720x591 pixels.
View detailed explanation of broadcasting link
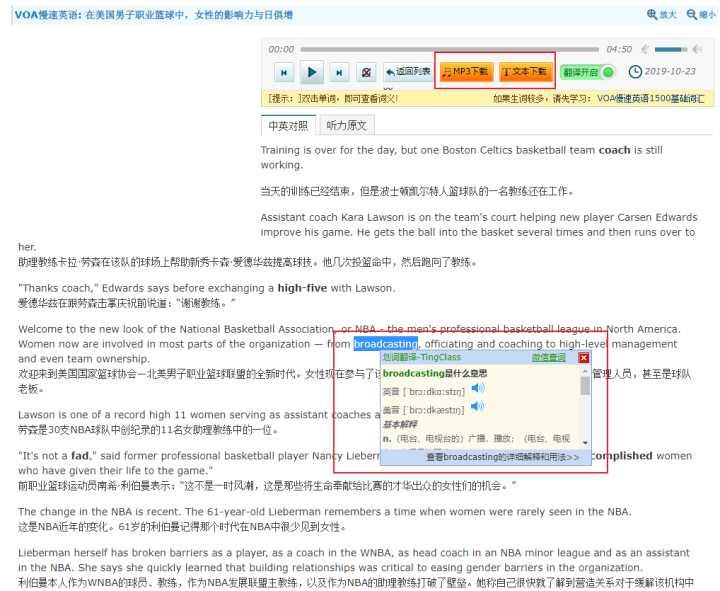[x=503, y=457]
